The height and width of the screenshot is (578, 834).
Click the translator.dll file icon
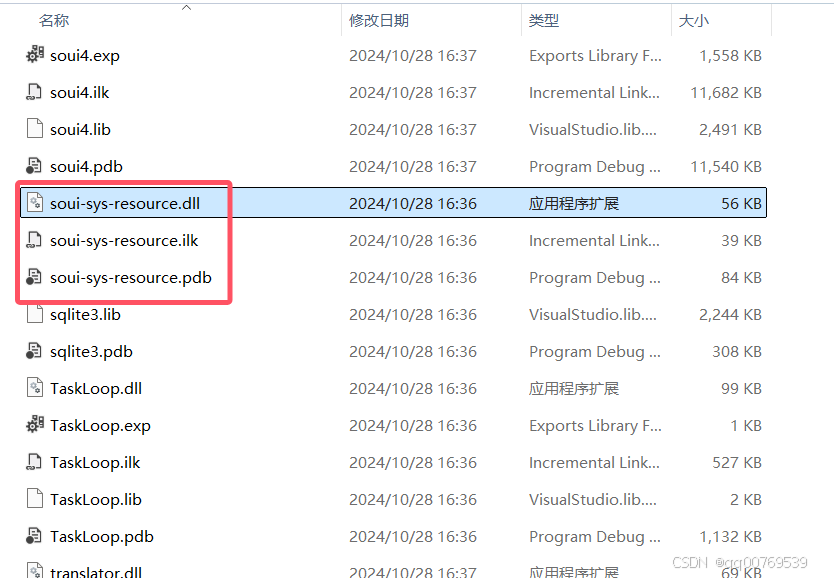33,571
